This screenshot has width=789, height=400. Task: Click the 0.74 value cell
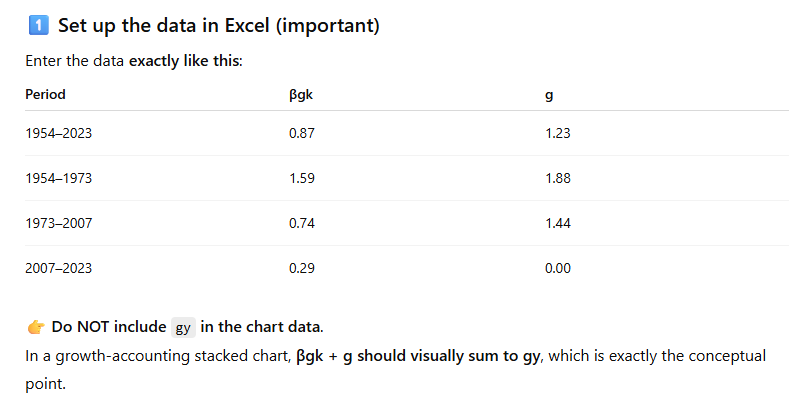(x=302, y=223)
